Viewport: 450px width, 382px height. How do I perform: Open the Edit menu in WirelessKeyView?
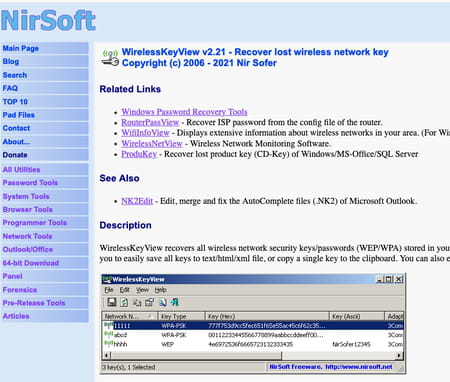pyautogui.click(x=125, y=290)
